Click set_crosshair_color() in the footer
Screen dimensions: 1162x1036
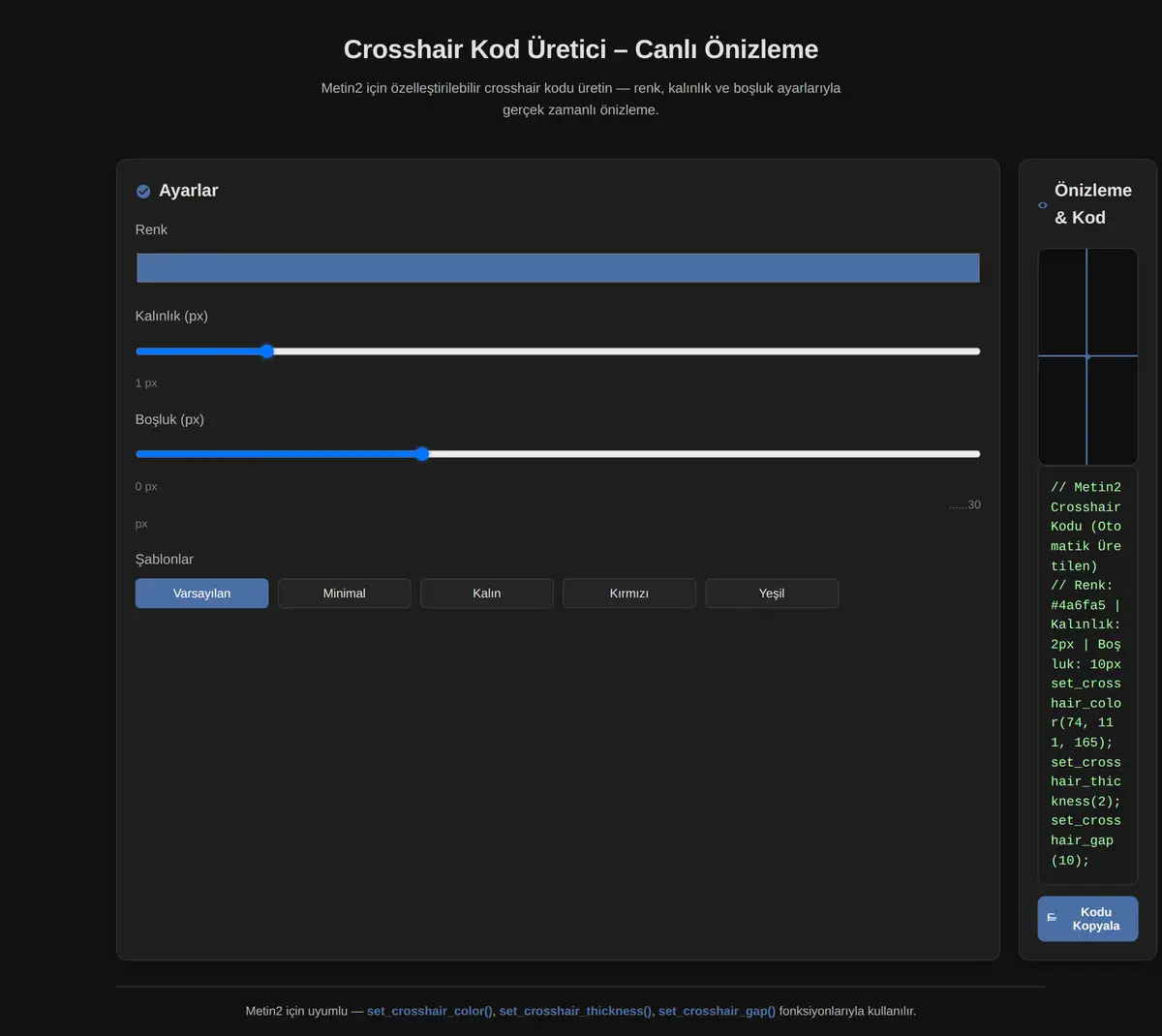[430, 1011]
